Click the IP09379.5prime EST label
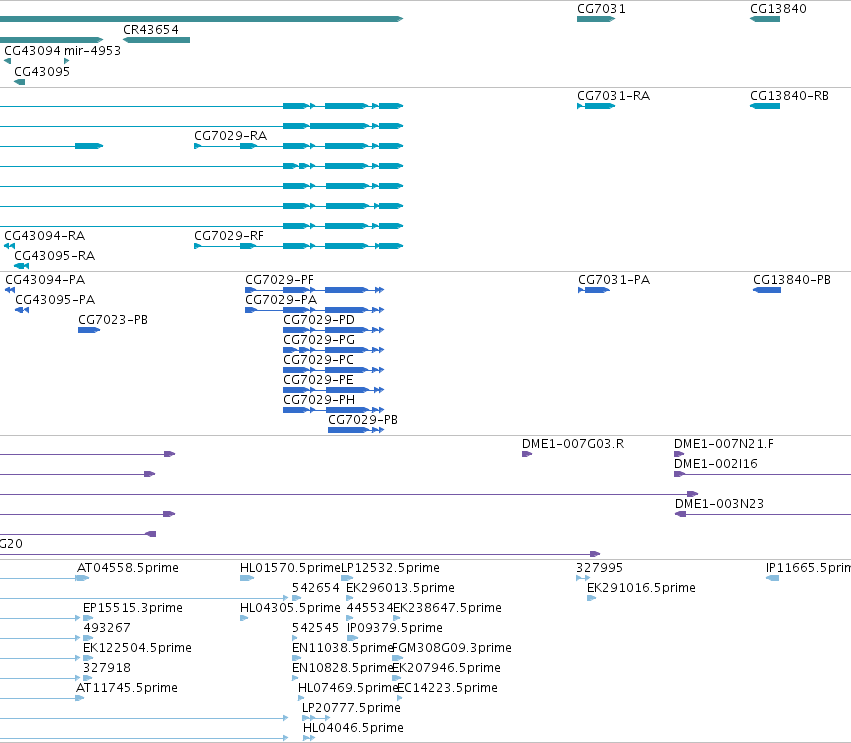This screenshot has height=743, width=851. 395,628
